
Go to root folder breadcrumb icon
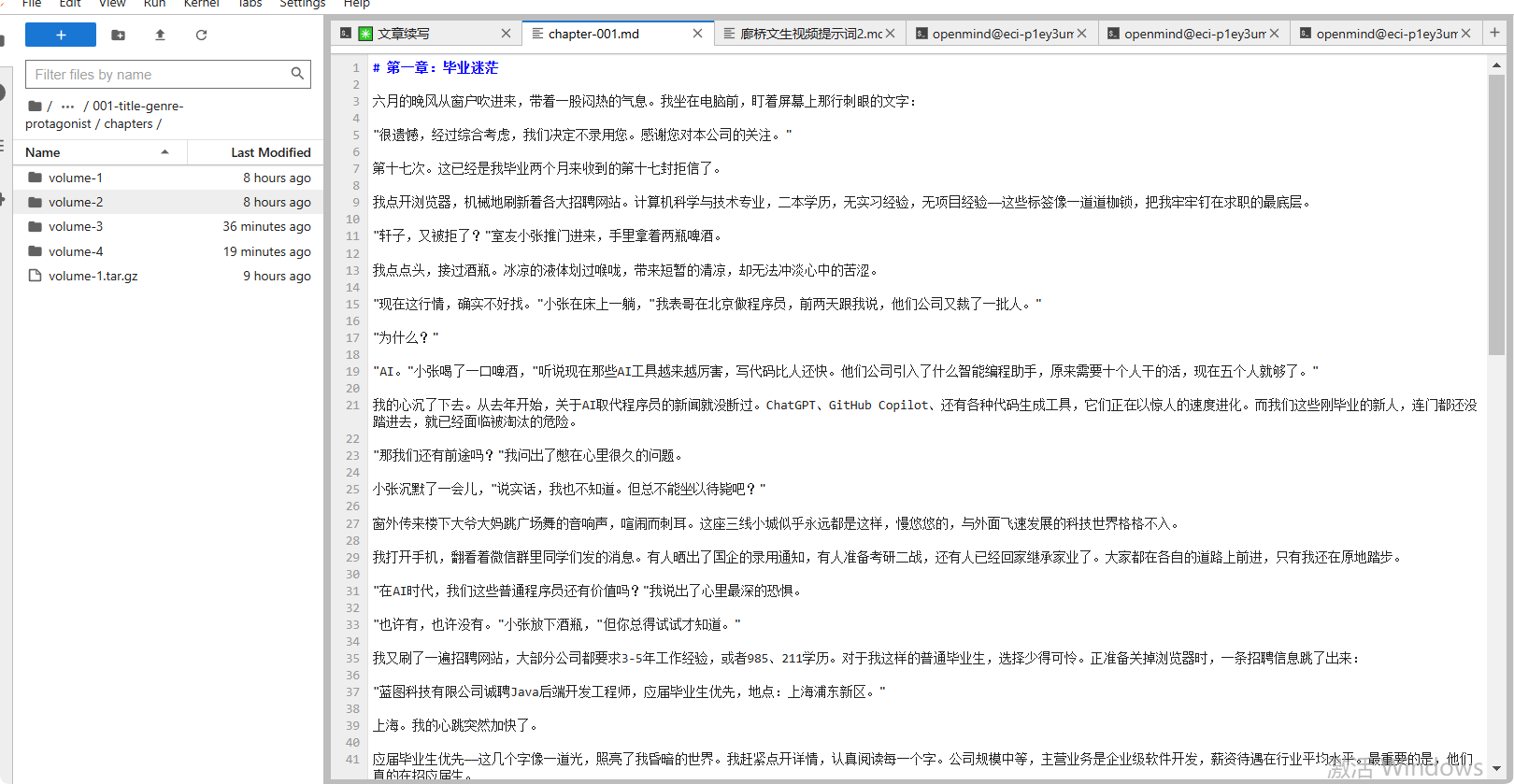click(35, 106)
